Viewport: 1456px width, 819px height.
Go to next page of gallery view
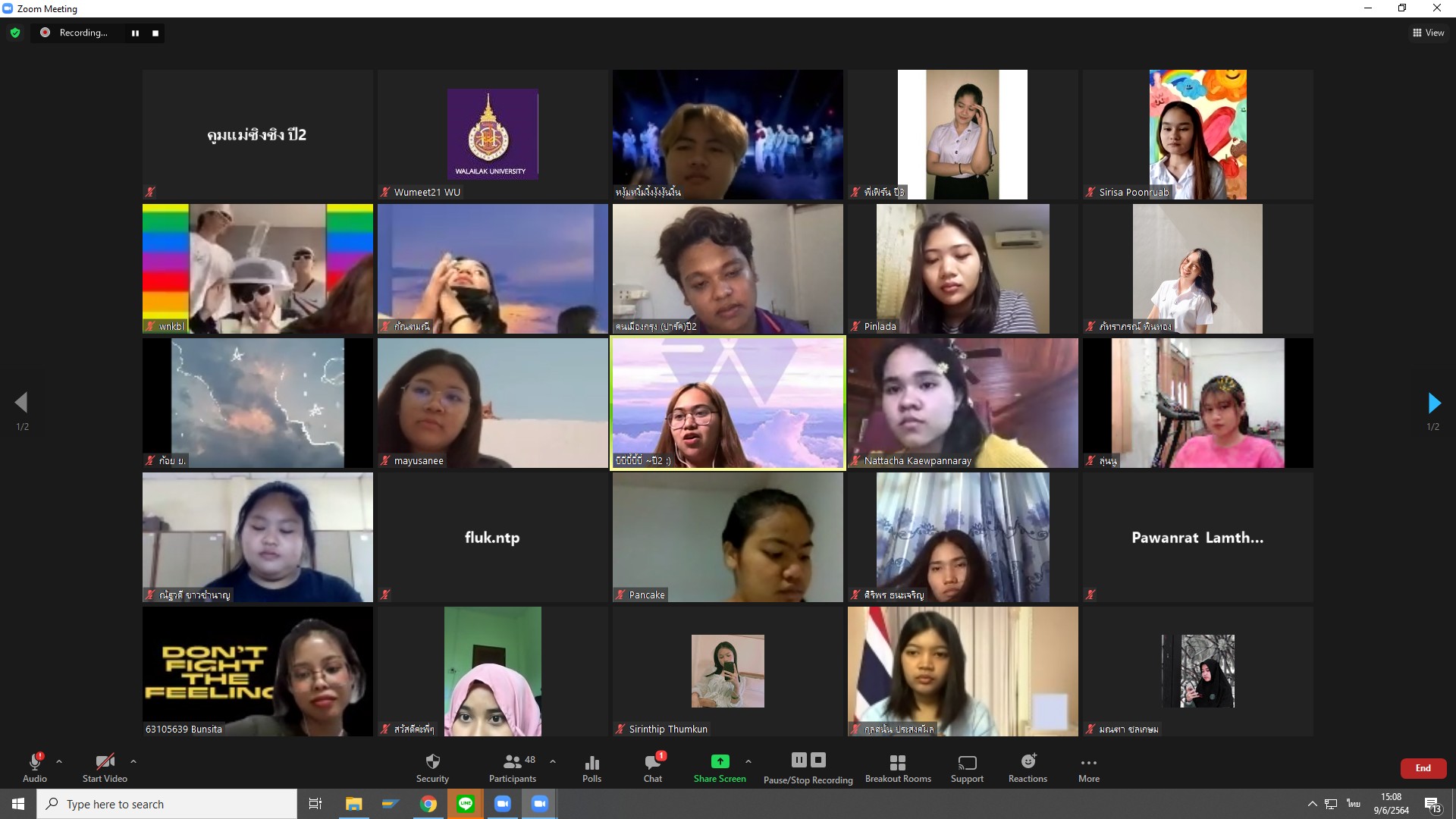[x=1433, y=403]
